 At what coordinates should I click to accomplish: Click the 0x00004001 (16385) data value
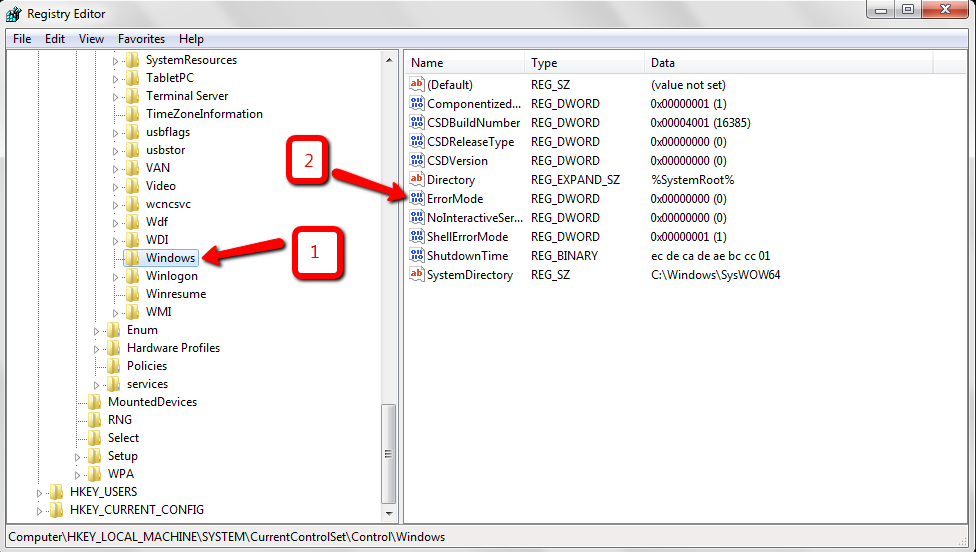pyautogui.click(x=700, y=123)
